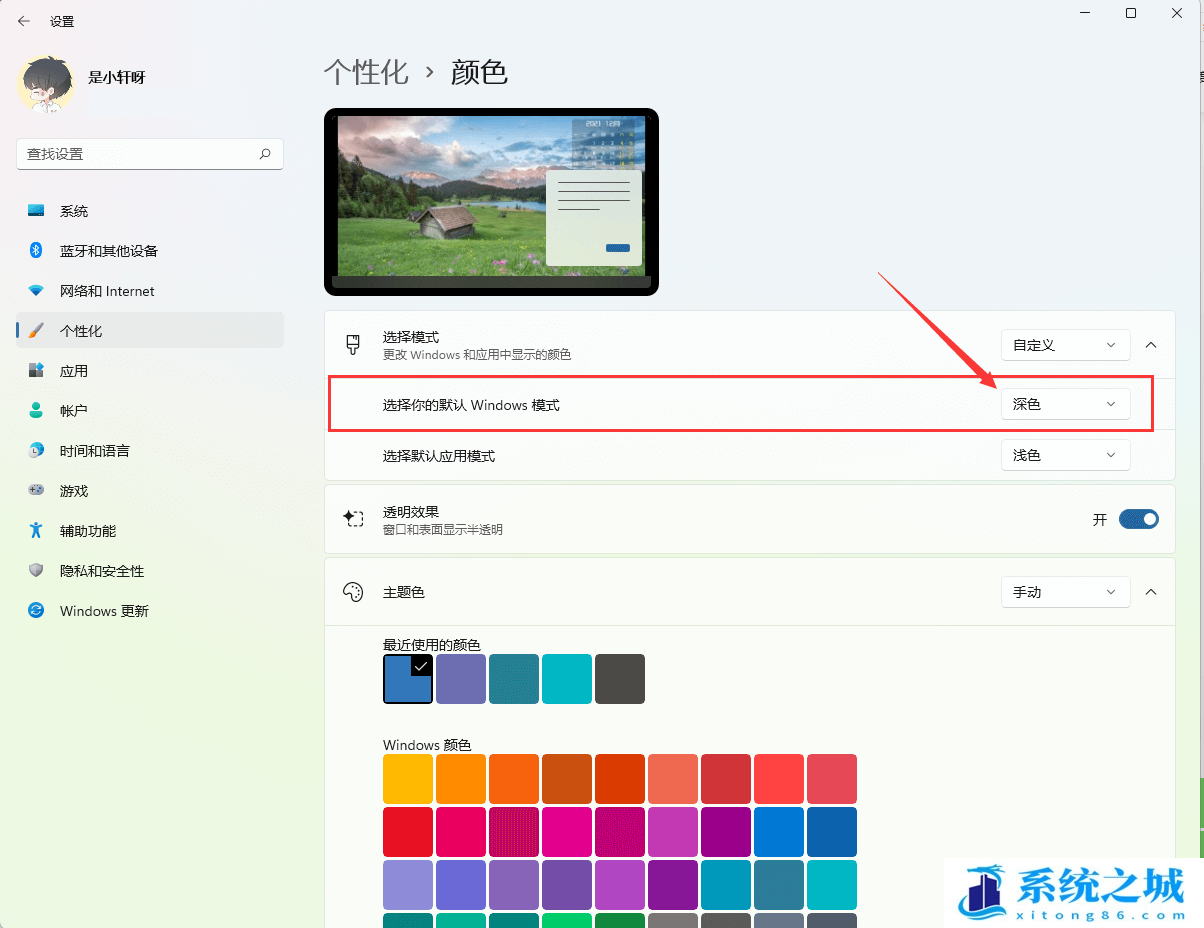The height and width of the screenshot is (928, 1204).
Task: Click the Windows 颜色 heading
Action: 427,745
